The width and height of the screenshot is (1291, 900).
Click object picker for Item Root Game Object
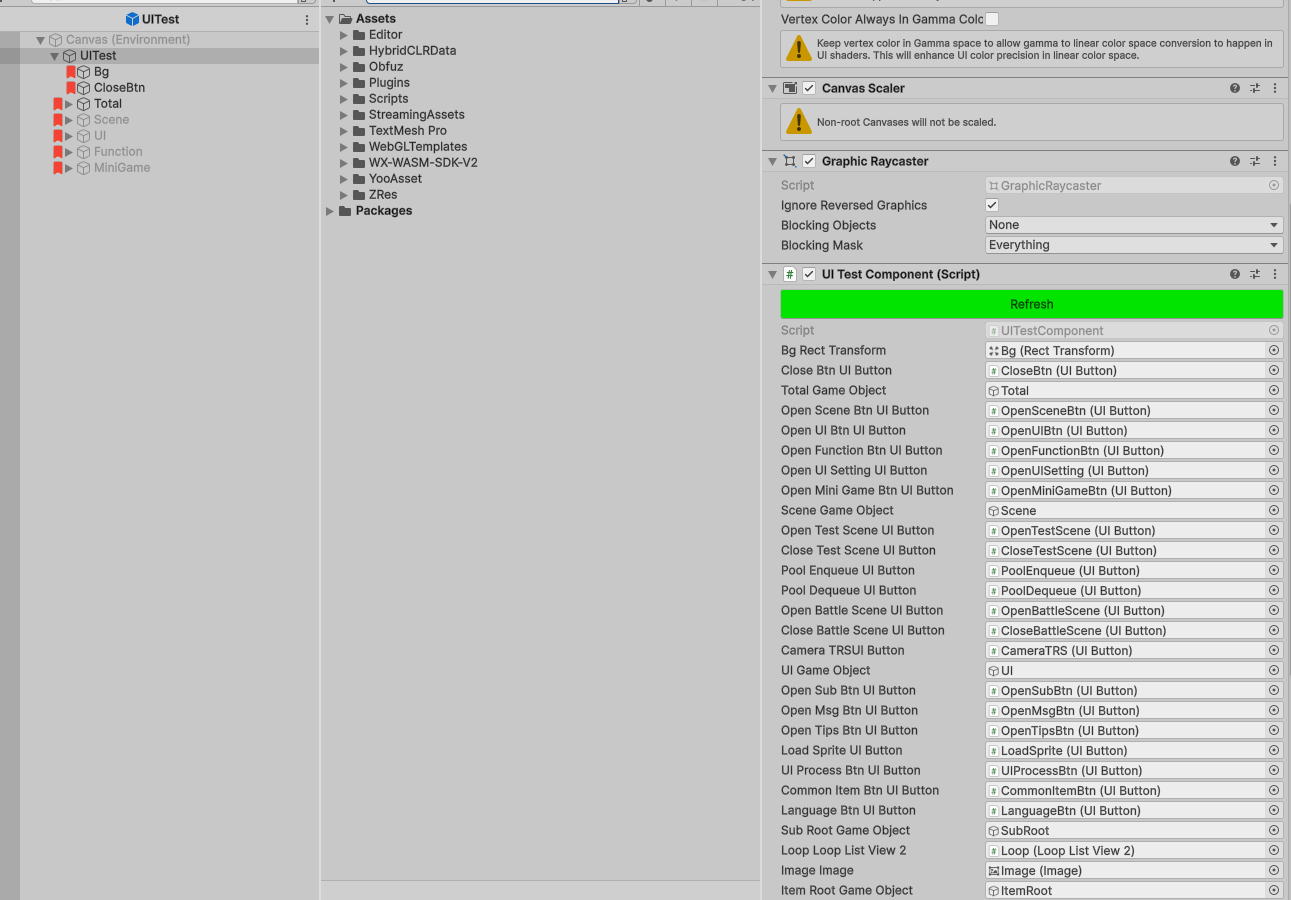[x=1274, y=890]
